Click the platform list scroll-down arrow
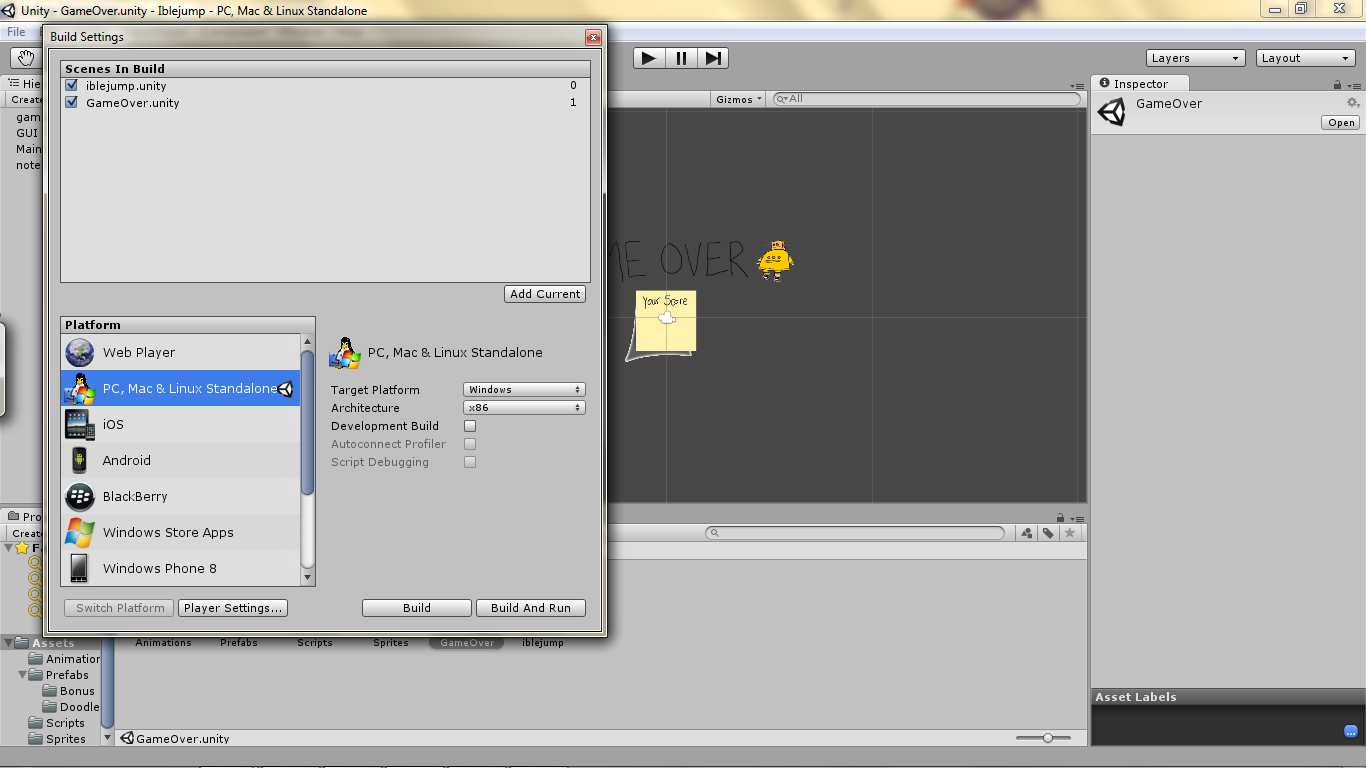 coord(308,578)
